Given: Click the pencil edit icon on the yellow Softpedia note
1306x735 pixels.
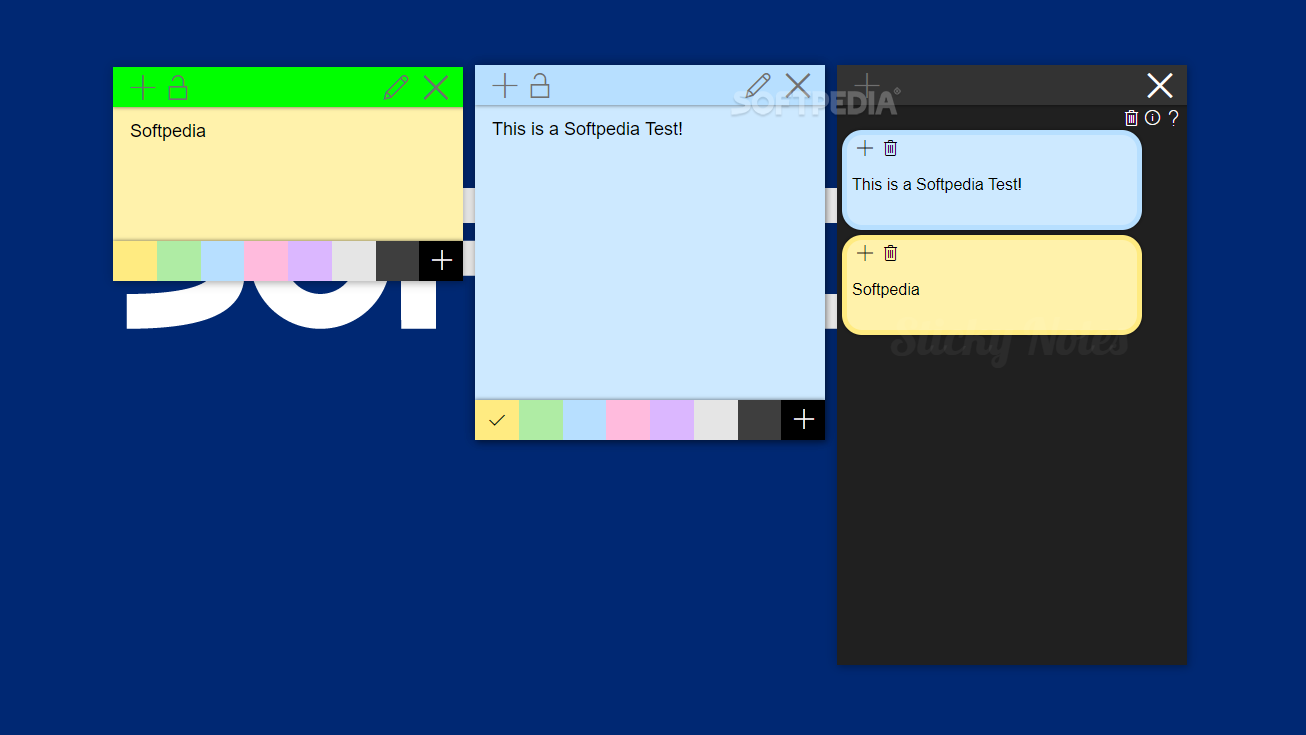Looking at the screenshot, I should click(x=396, y=88).
